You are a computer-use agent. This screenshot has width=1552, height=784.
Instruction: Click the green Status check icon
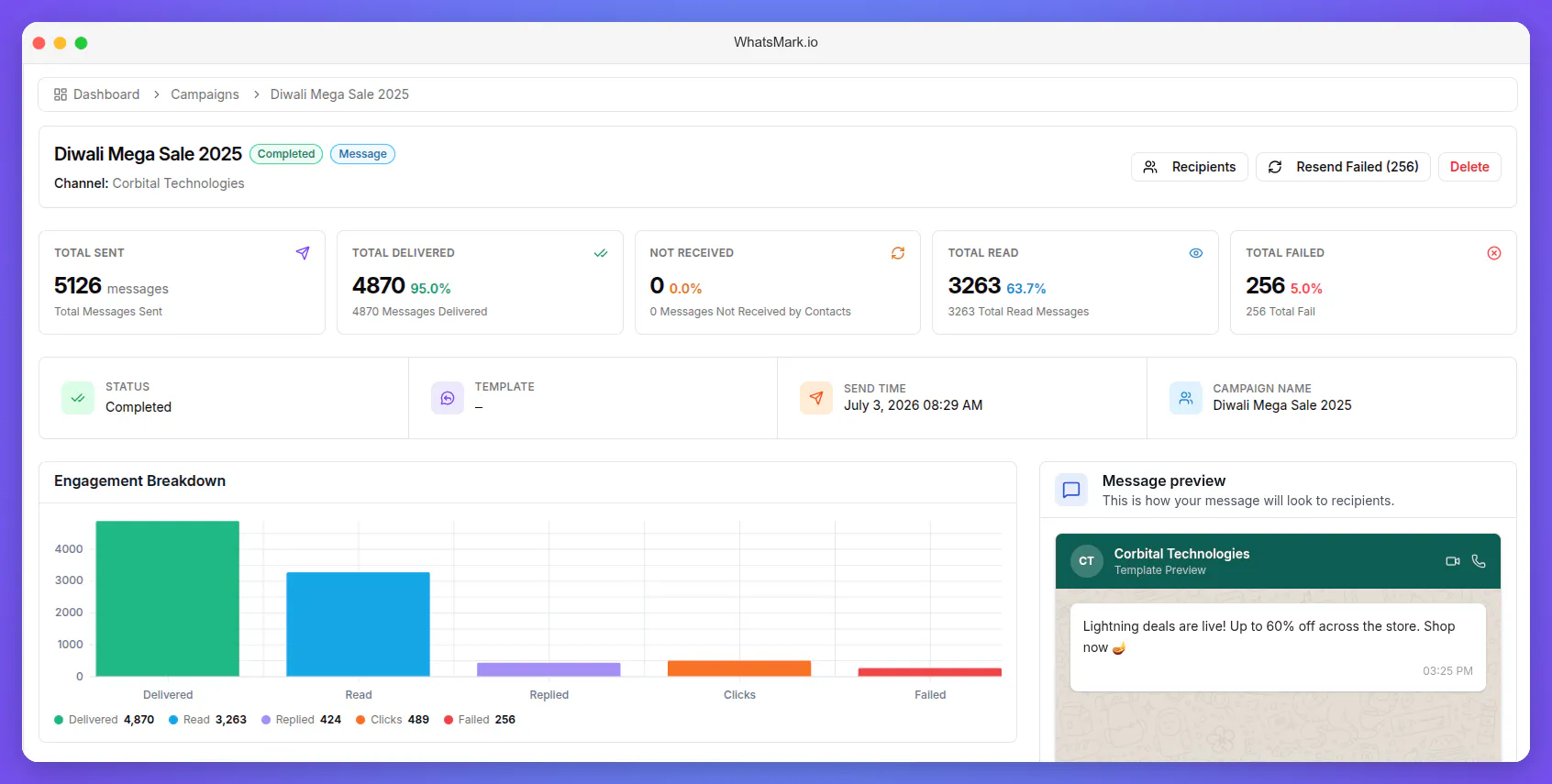point(78,398)
